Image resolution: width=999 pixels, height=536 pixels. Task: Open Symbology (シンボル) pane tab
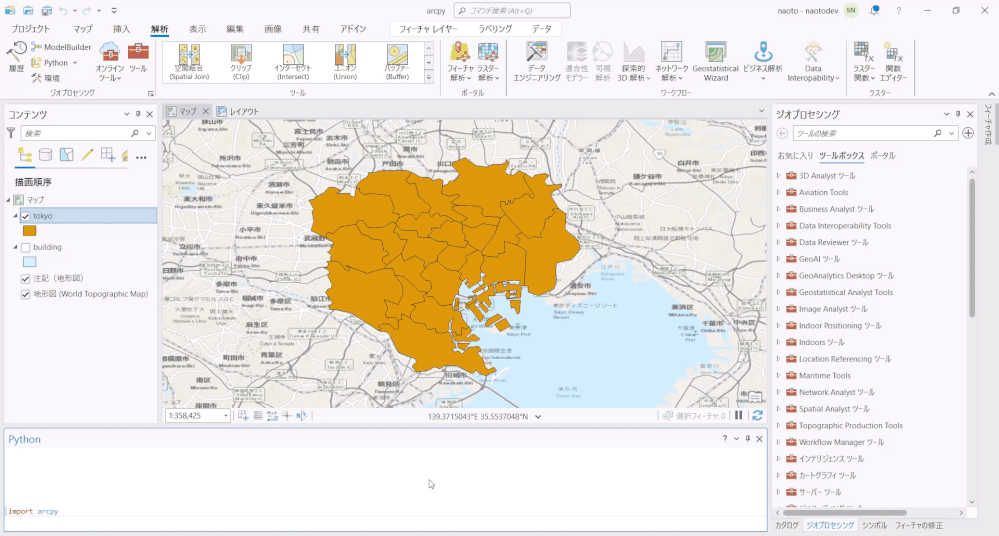pyautogui.click(x=874, y=525)
